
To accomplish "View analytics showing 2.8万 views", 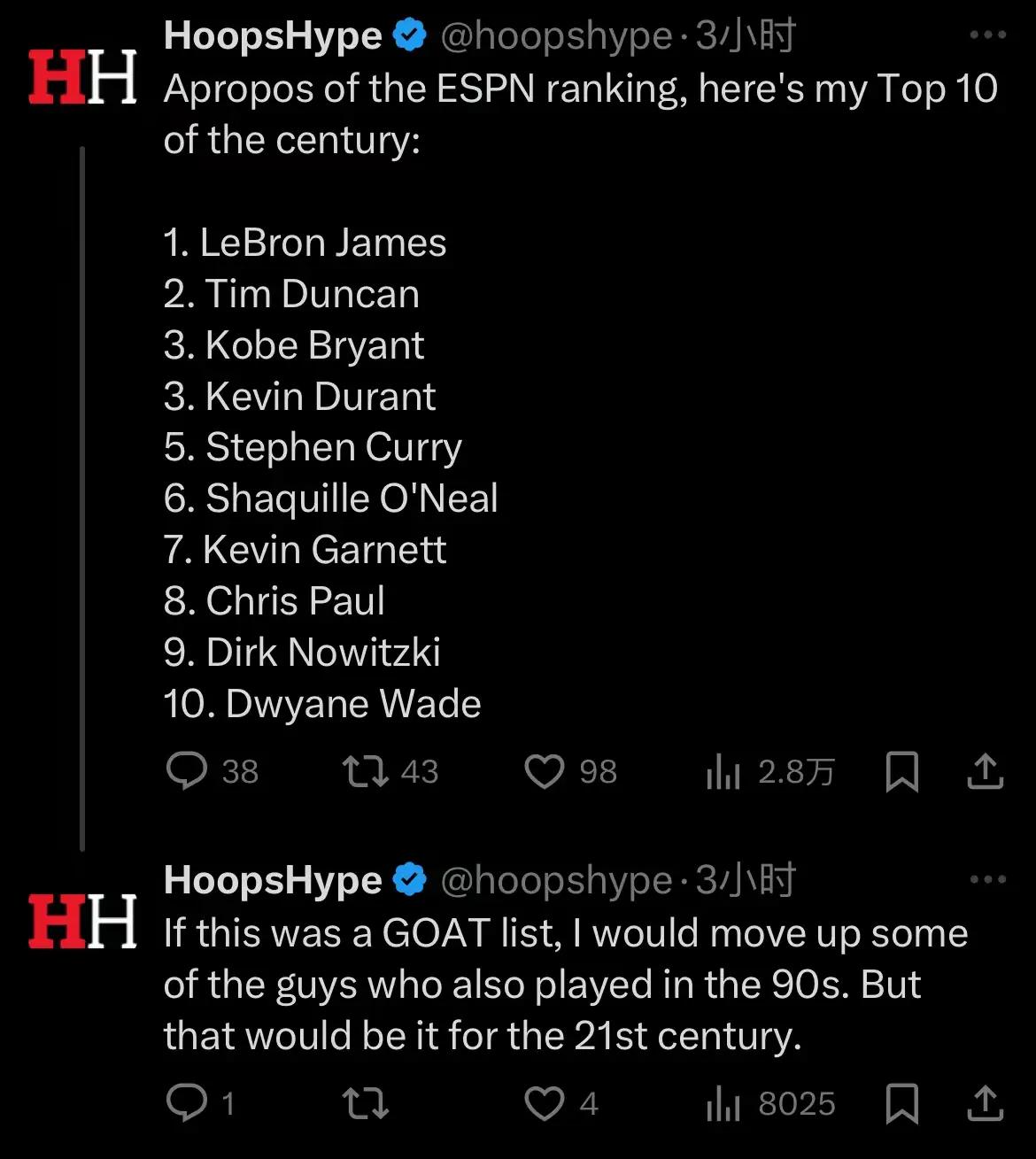I will [x=770, y=772].
